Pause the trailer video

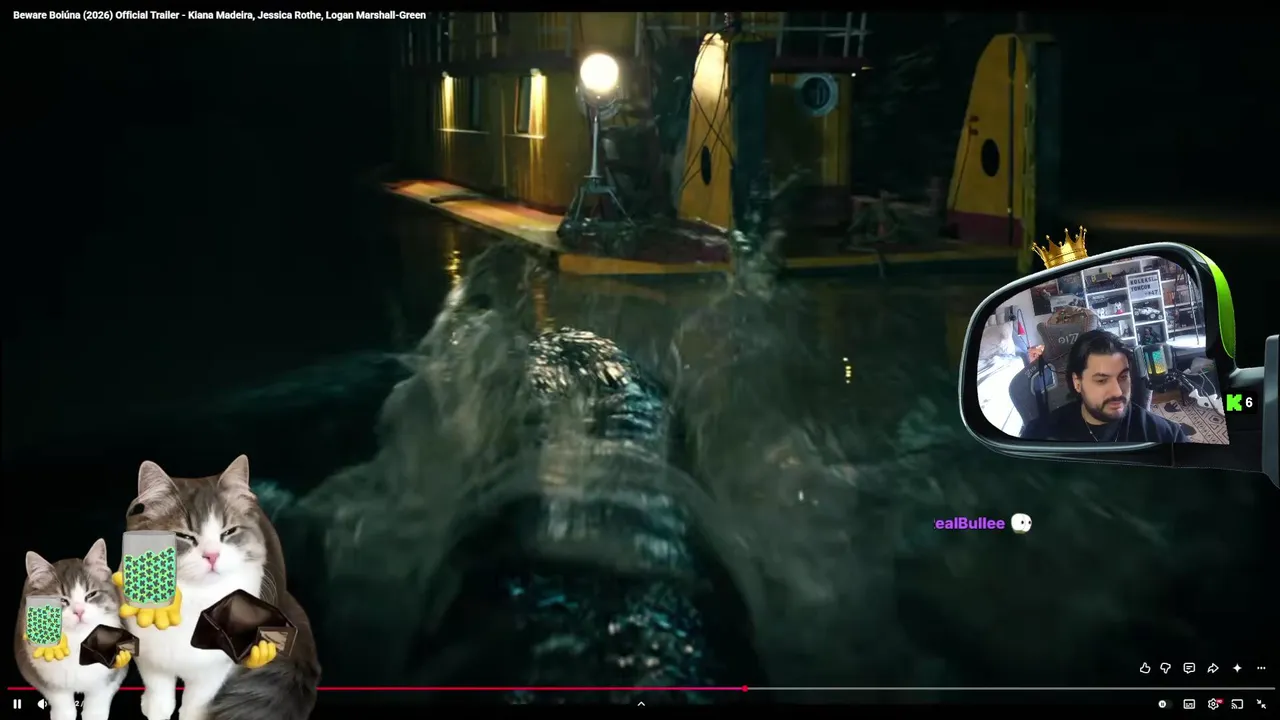(17, 704)
